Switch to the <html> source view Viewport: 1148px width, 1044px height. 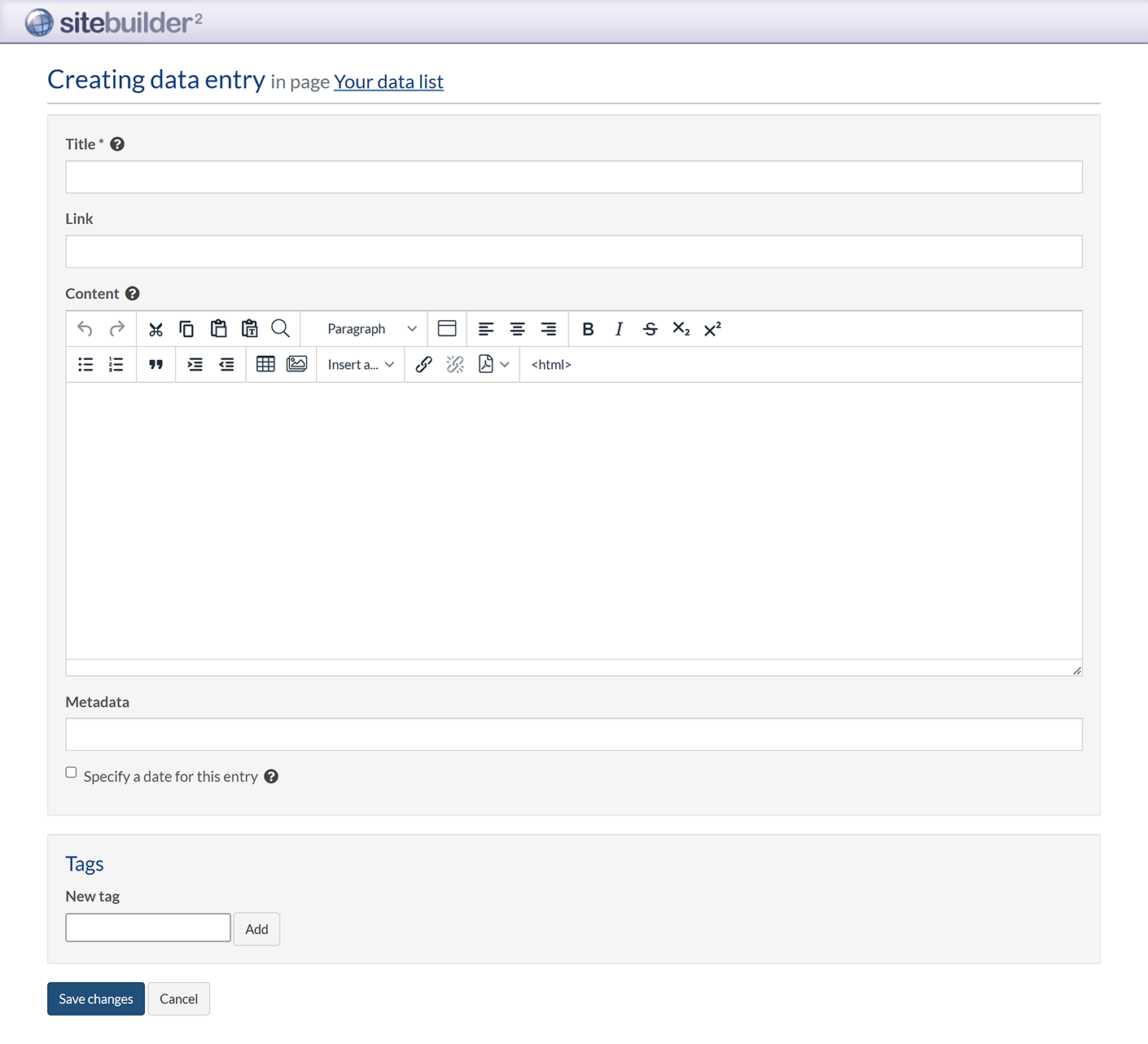551,365
